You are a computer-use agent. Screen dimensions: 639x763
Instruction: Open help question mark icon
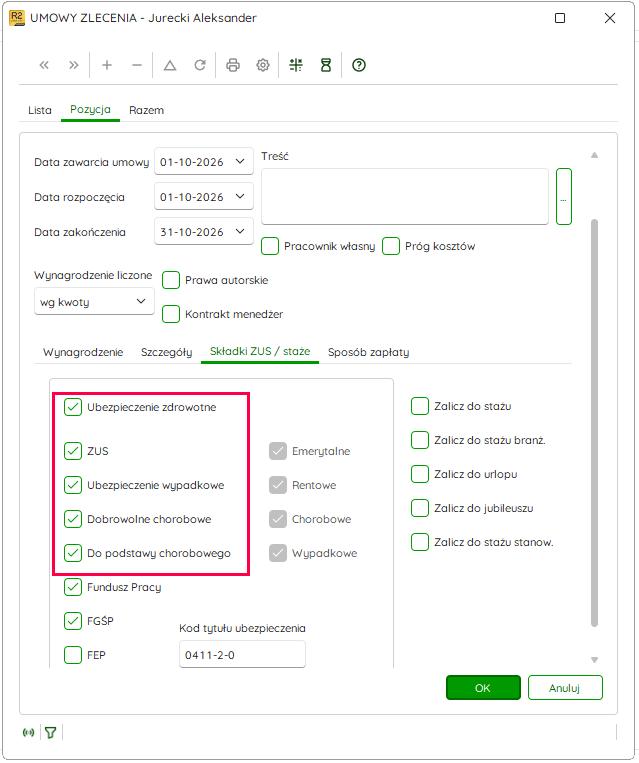(359, 65)
